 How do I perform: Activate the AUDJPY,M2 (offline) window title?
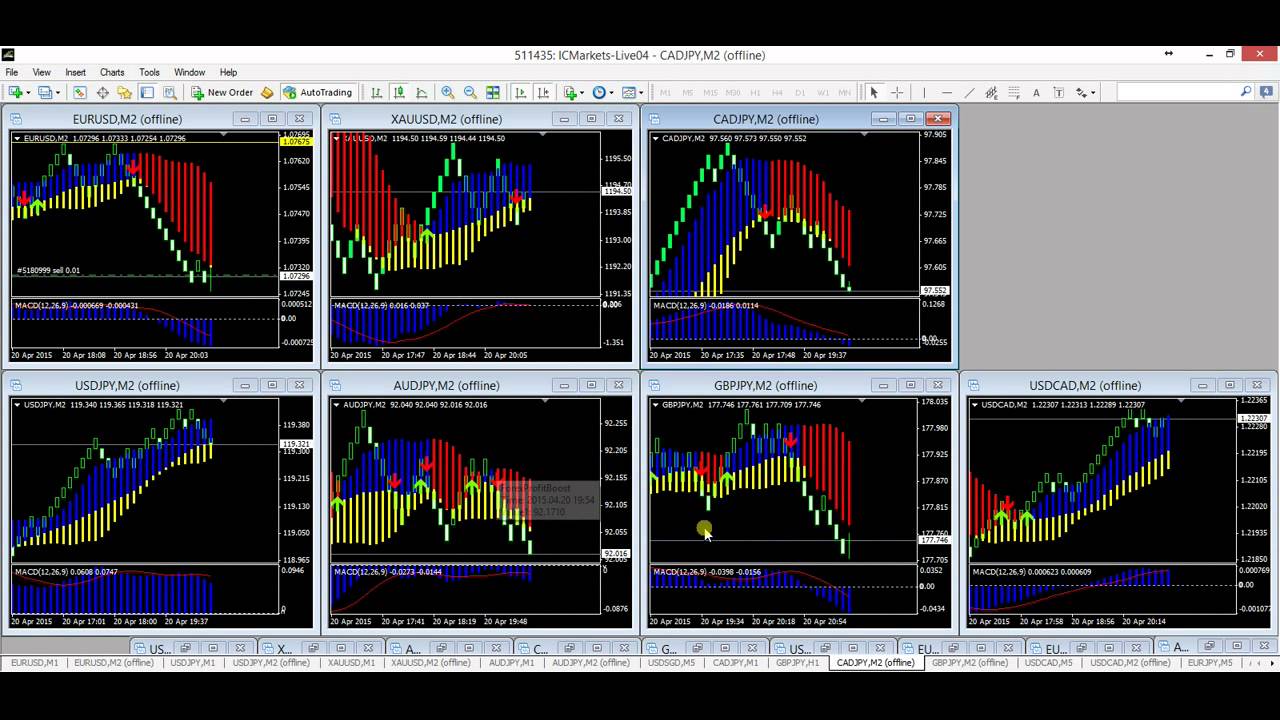446,385
